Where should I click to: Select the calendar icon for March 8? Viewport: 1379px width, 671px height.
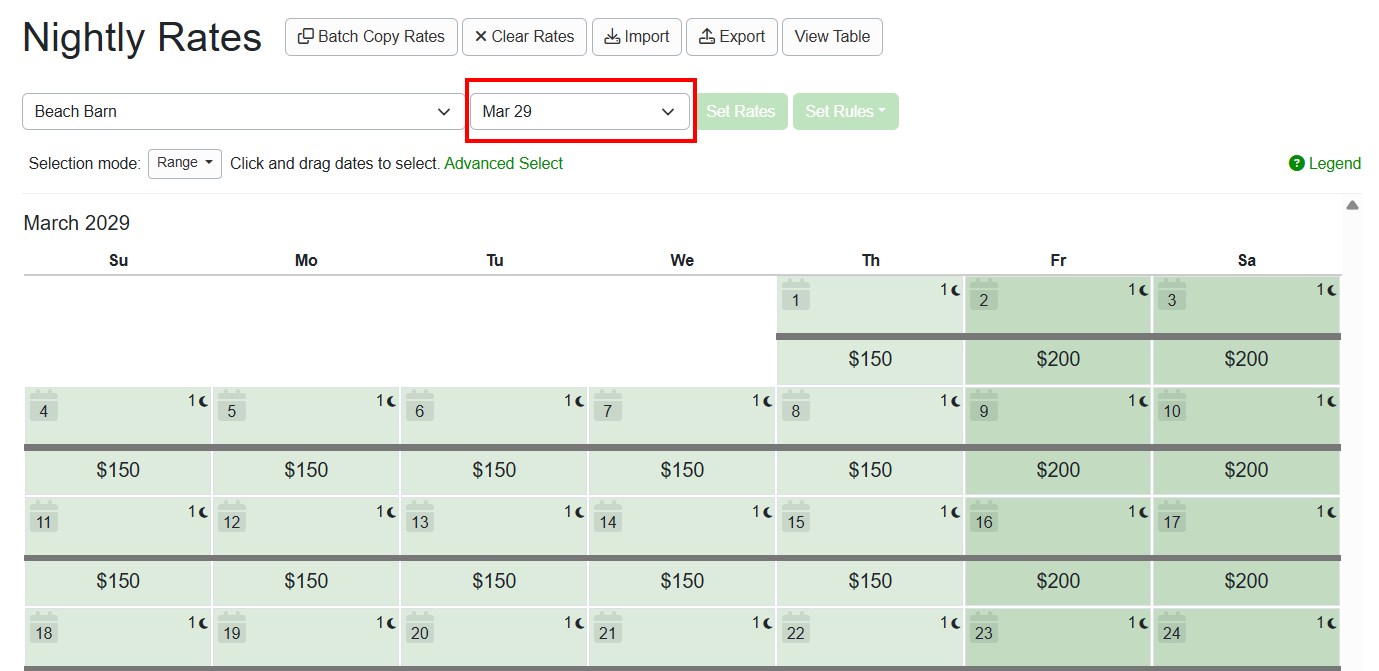(796, 407)
